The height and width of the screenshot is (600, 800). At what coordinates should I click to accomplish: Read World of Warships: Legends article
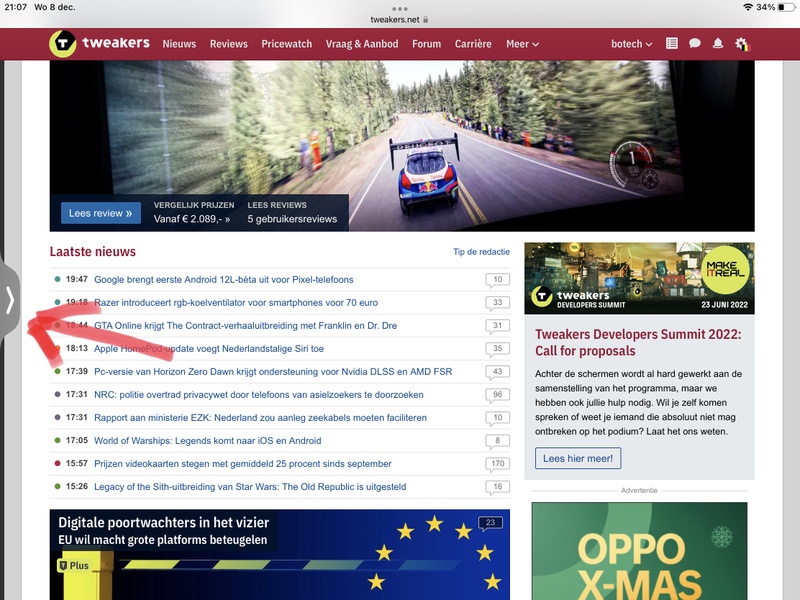click(x=208, y=440)
